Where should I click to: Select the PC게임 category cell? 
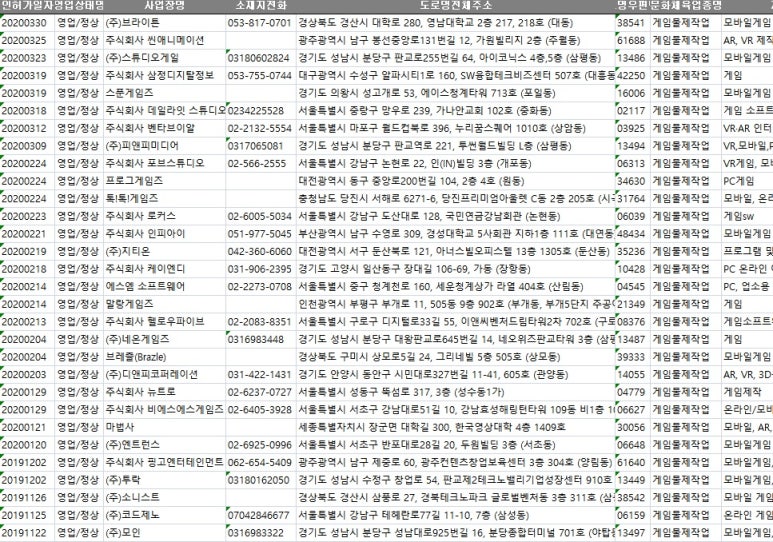pos(747,181)
